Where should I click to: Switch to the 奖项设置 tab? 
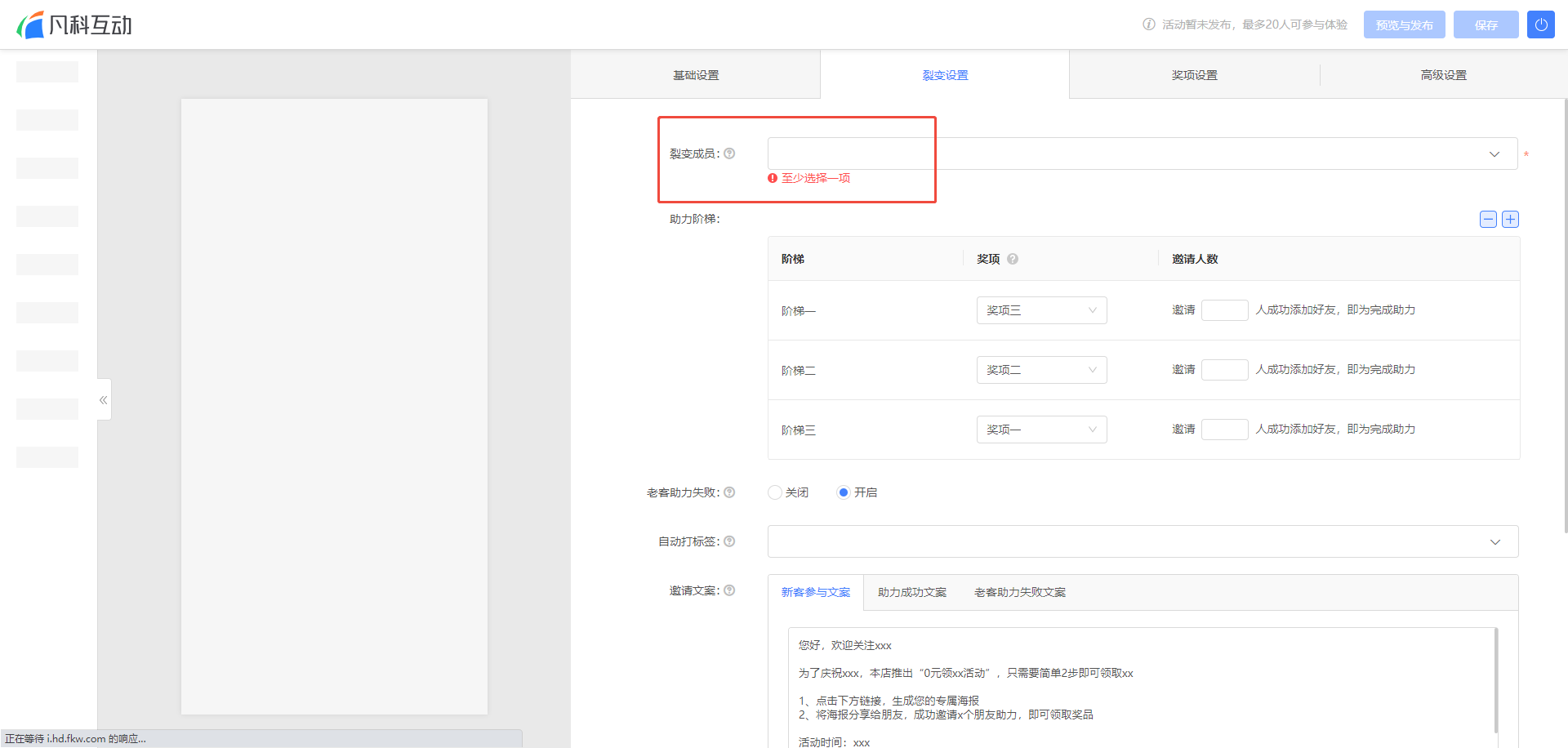1194,75
